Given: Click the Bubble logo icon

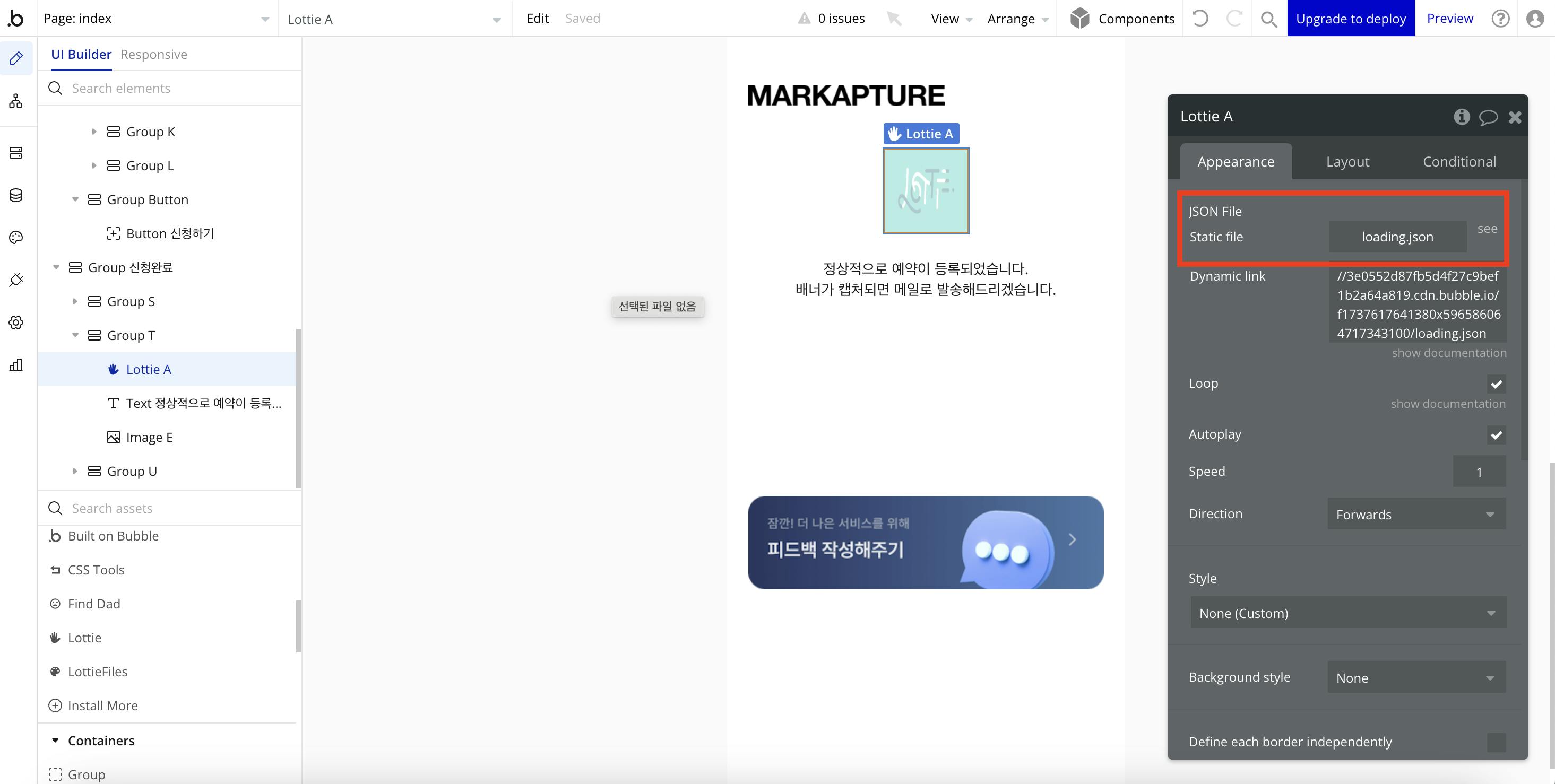Looking at the screenshot, I should [x=16, y=18].
